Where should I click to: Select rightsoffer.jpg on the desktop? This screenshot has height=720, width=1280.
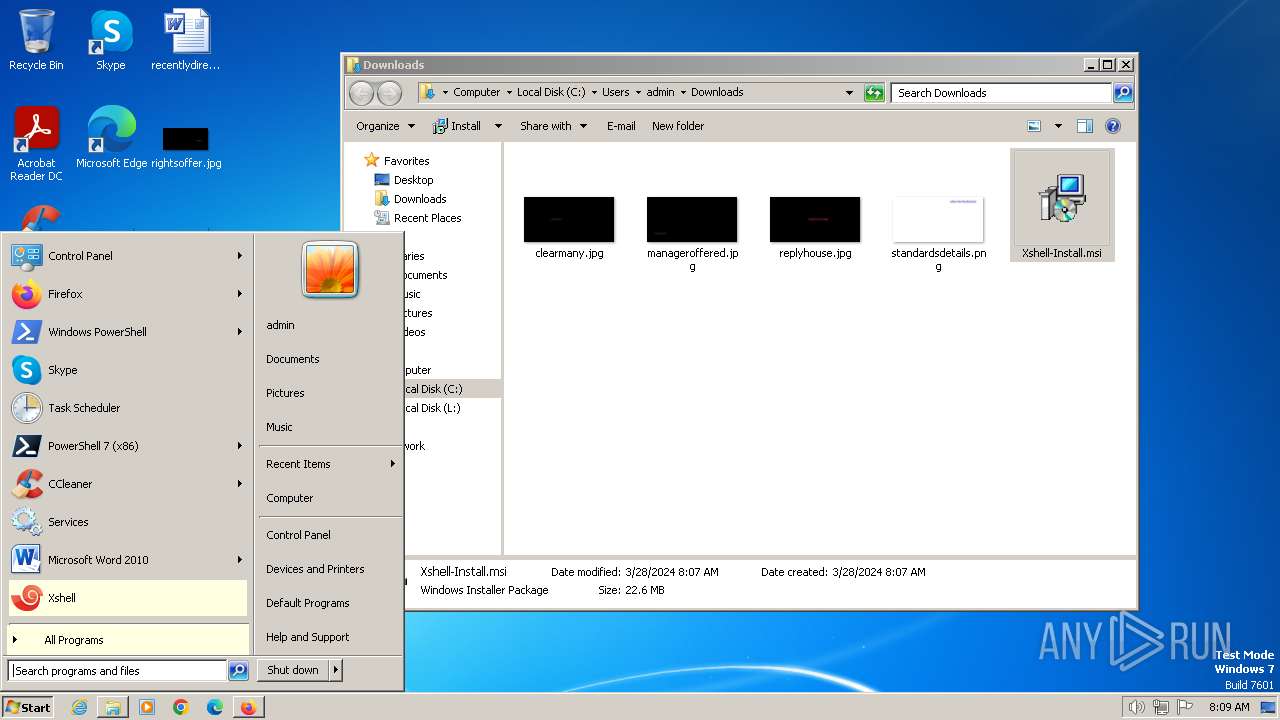186,146
